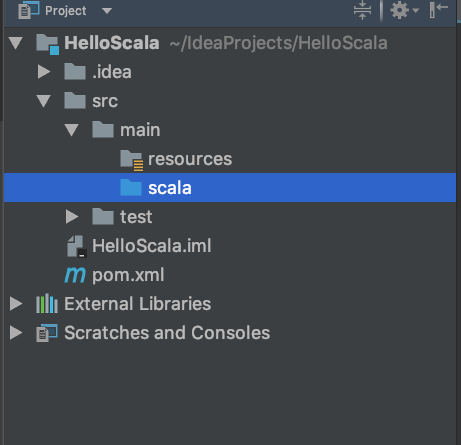Open the gear settings menu
Viewport: 461px width, 445px height.
click(404, 10)
